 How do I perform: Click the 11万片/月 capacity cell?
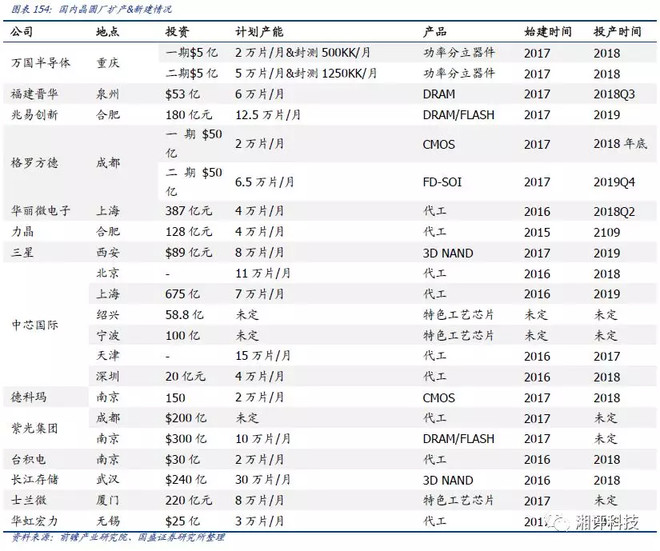(263, 273)
